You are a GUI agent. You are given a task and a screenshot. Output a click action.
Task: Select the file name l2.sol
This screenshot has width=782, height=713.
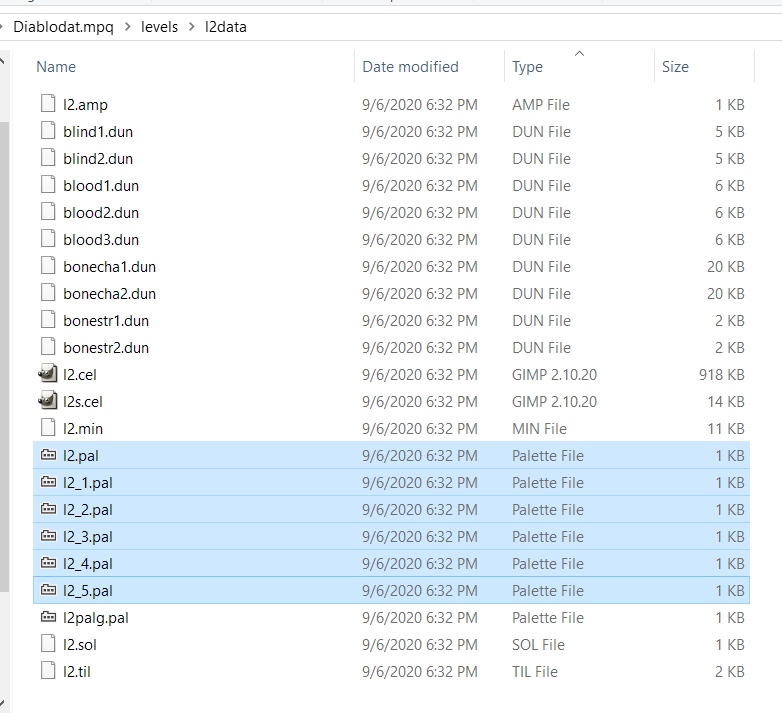click(79, 644)
